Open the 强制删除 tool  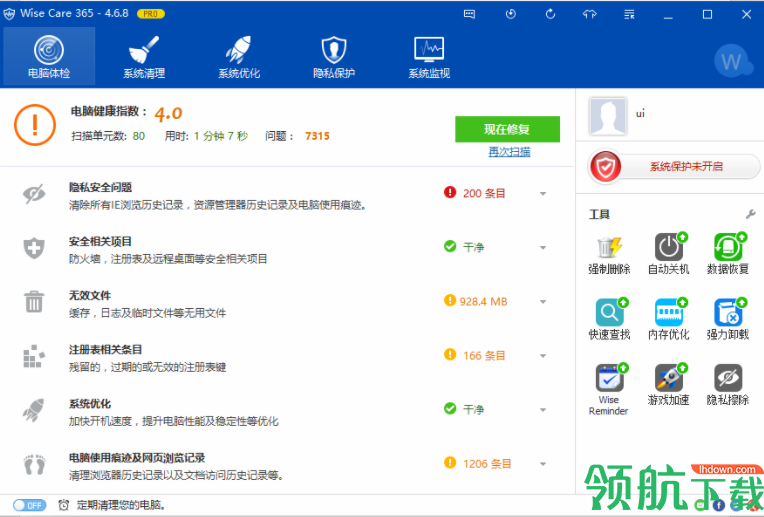[609, 254]
